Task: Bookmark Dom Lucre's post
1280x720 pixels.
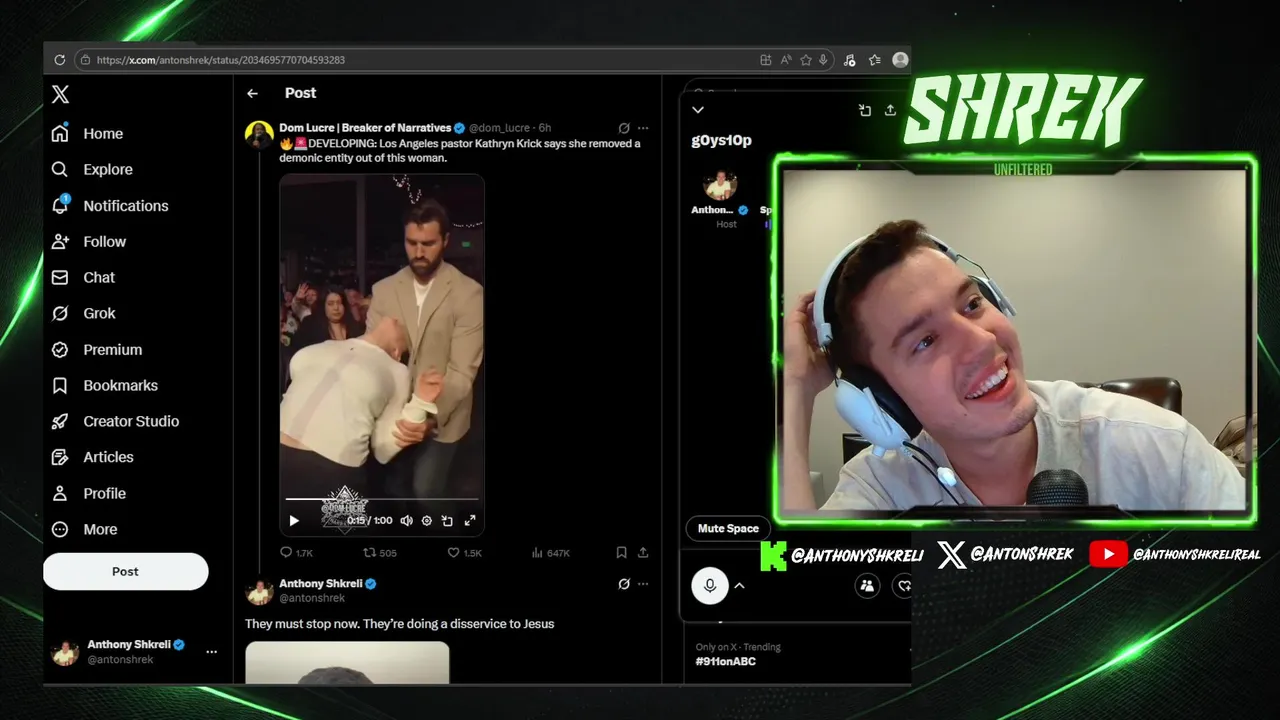Action: (x=621, y=552)
